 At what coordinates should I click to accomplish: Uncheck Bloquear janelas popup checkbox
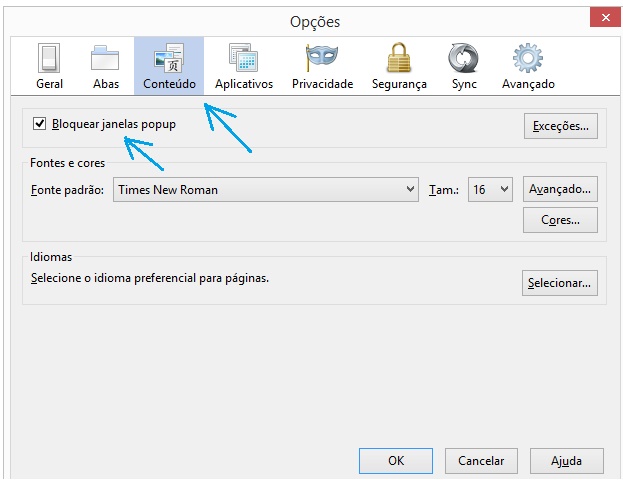[40, 124]
